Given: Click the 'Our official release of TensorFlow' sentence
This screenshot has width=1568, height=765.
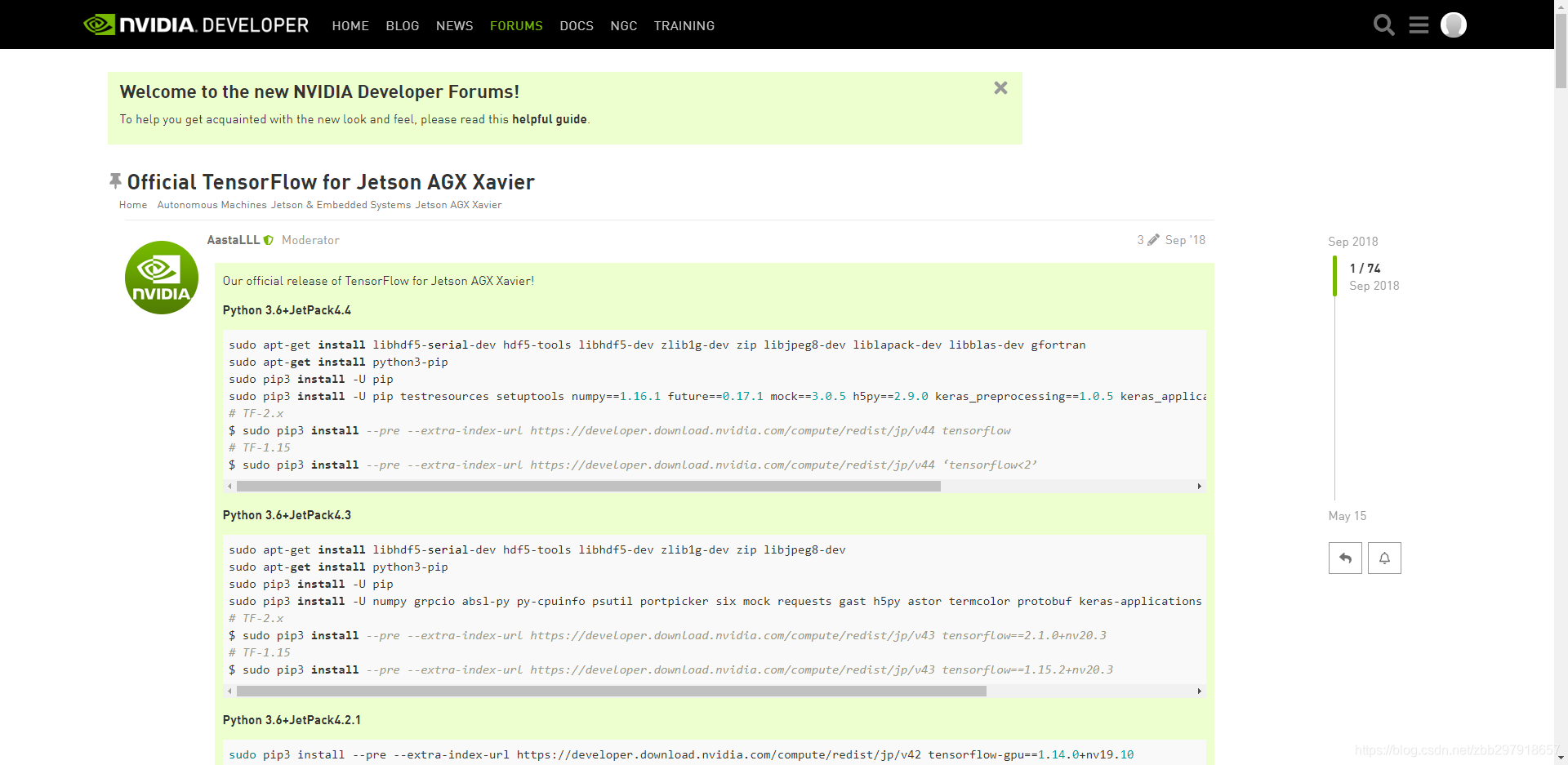Looking at the screenshot, I should coord(378,281).
